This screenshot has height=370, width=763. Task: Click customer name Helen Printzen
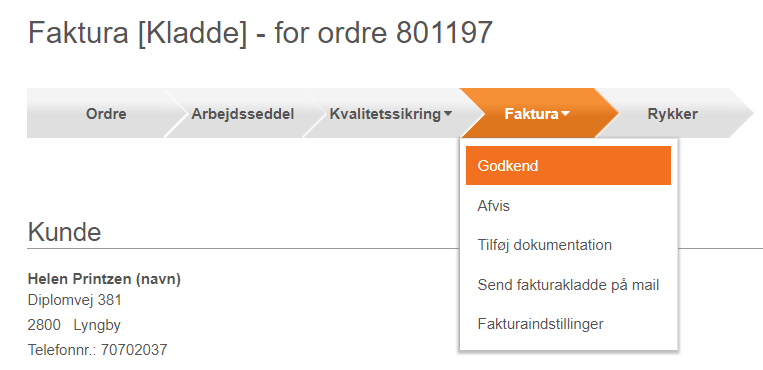click(79, 279)
